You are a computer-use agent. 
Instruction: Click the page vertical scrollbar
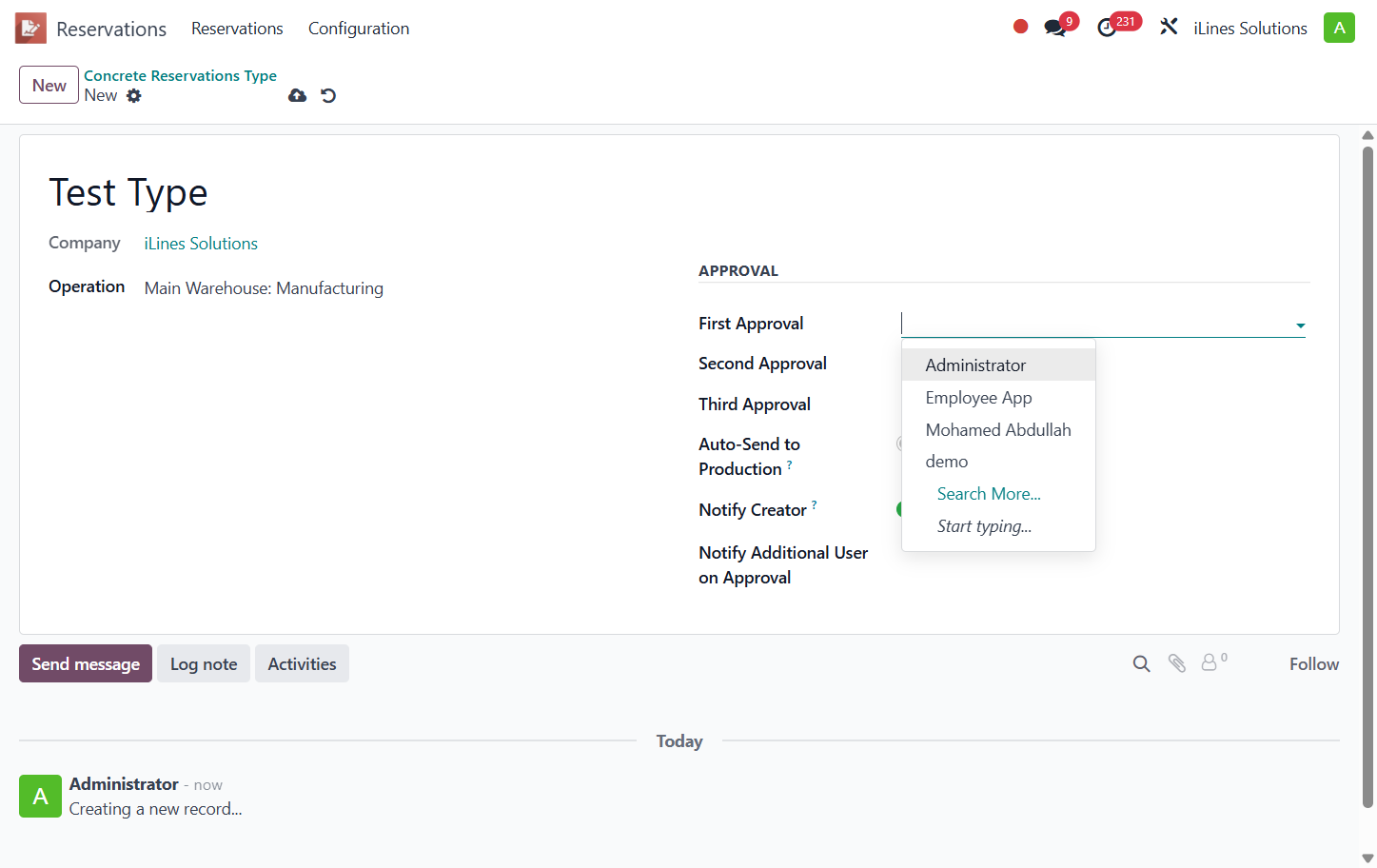(x=1367, y=476)
